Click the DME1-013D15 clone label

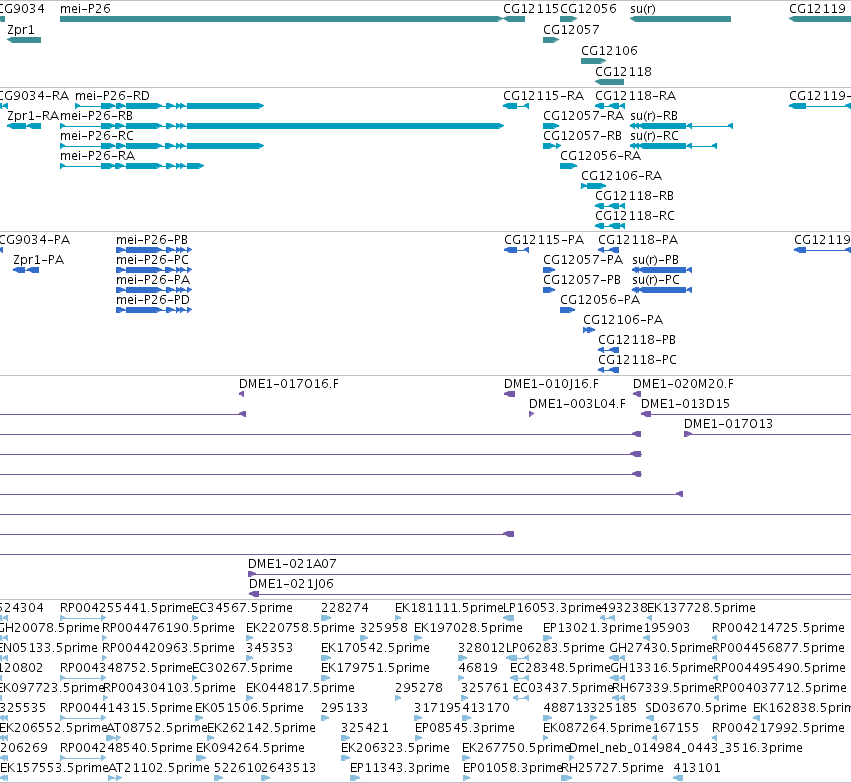pos(685,404)
